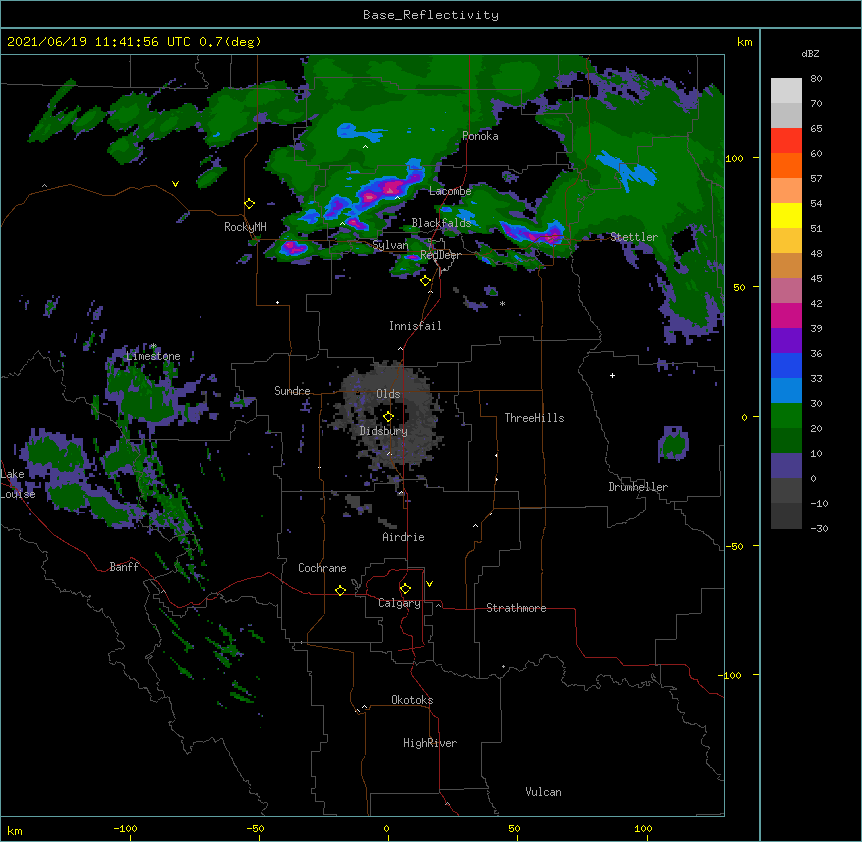Select the Didsbury label

384,431
